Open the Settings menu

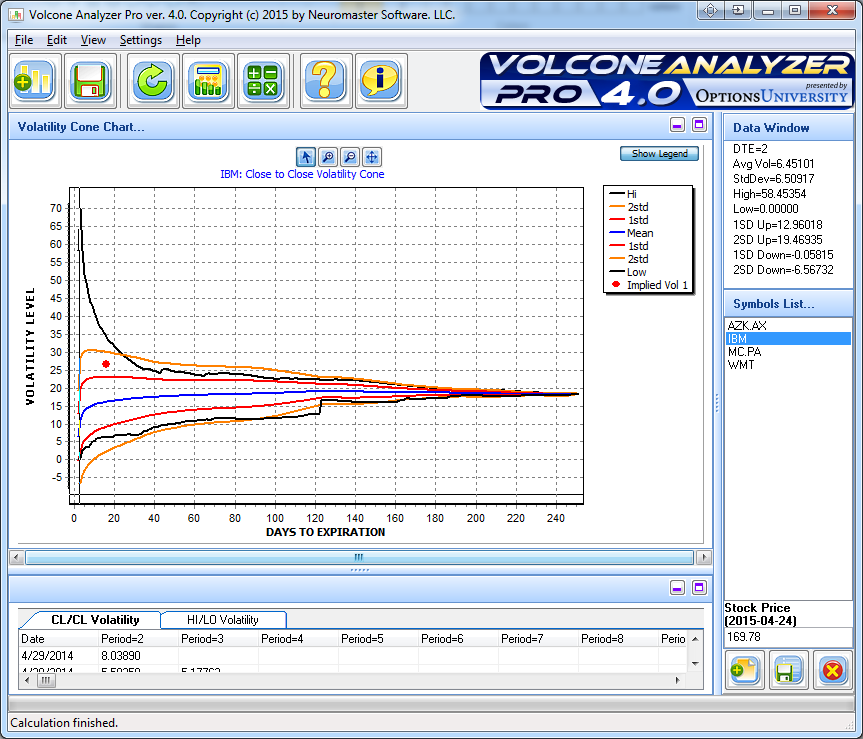pos(141,40)
